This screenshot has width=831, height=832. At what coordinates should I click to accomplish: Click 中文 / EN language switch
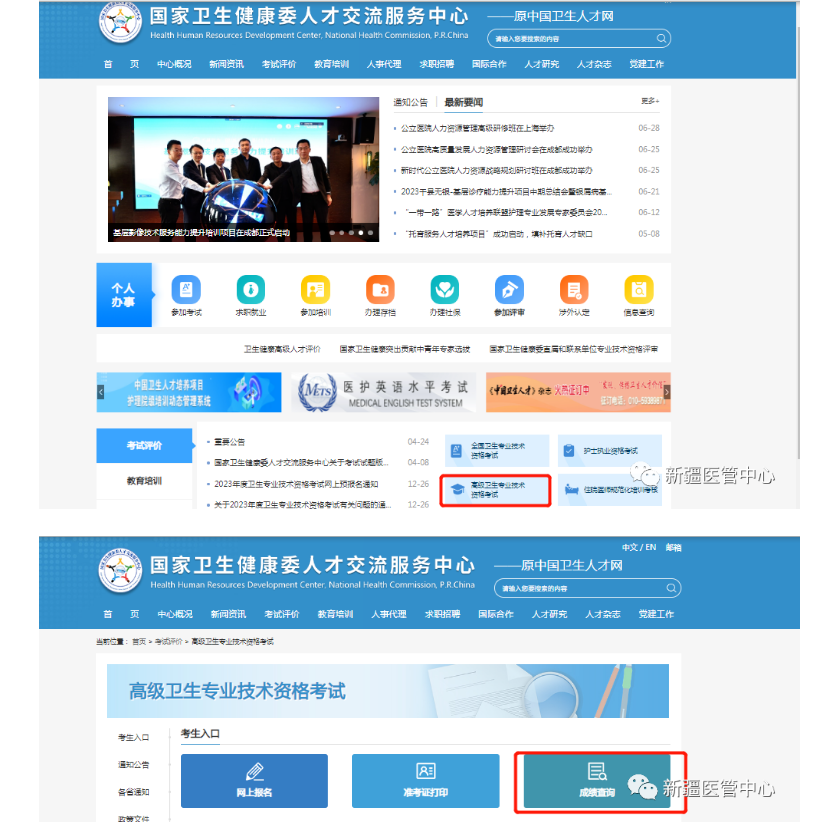click(639, 547)
